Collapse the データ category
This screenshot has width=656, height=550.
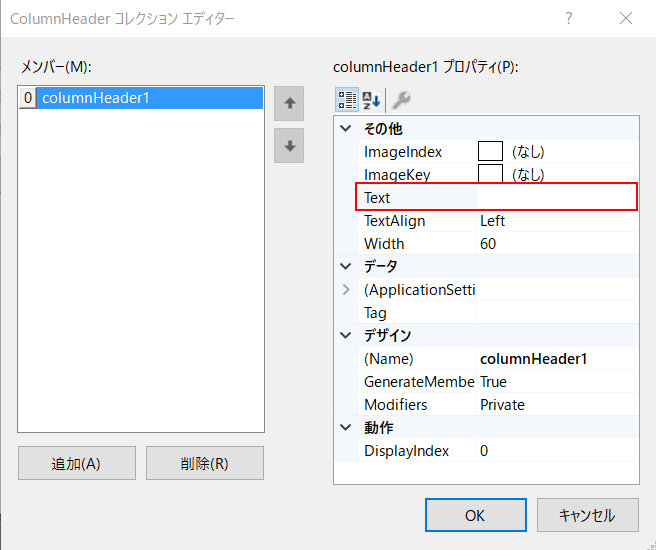coord(346,266)
